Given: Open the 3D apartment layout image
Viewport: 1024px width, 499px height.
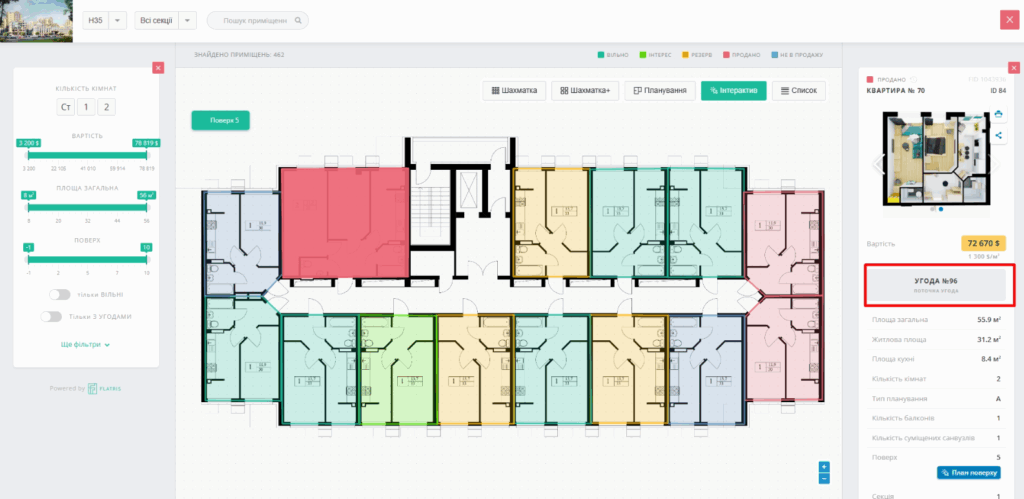Looking at the screenshot, I should point(936,157).
